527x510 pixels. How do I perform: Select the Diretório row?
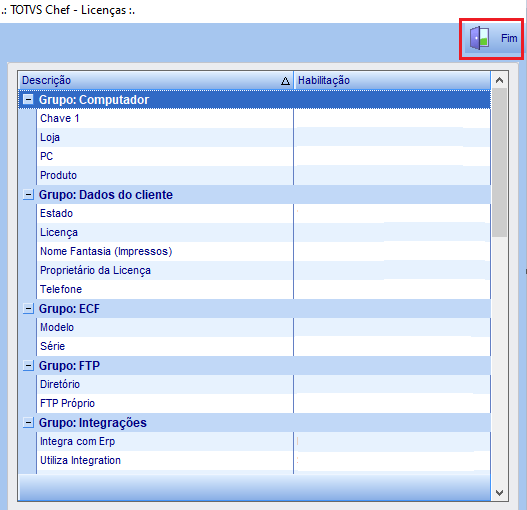pyautogui.click(x=264, y=384)
